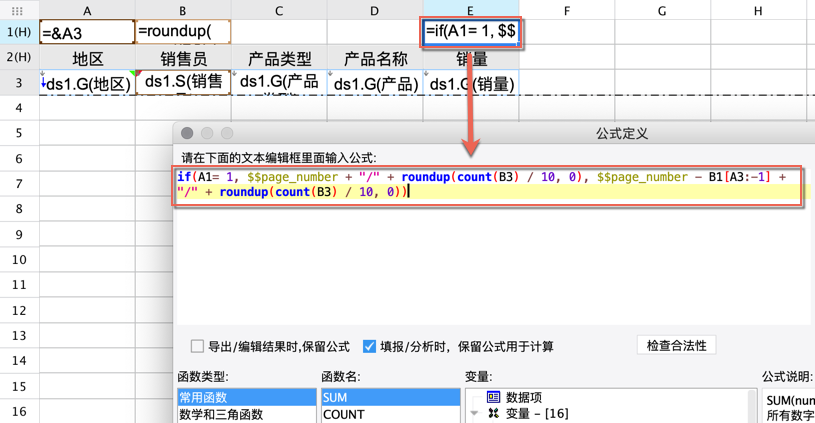Click column E header

pyautogui.click(x=471, y=10)
